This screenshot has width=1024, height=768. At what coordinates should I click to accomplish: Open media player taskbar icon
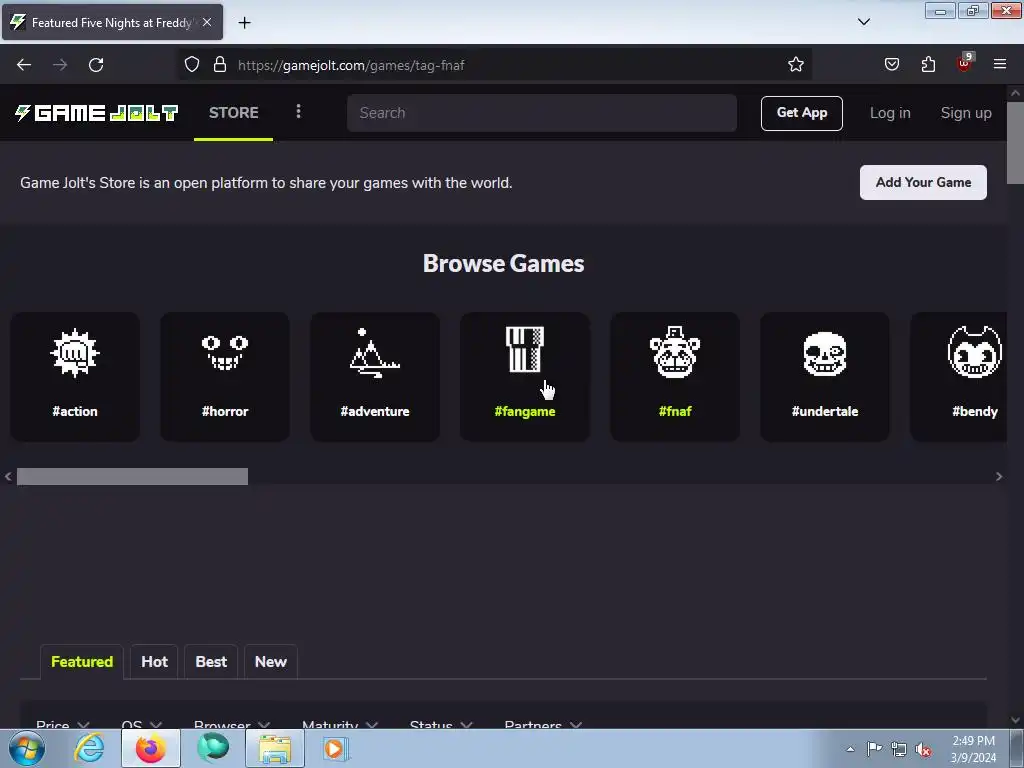pyautogui.click(x=335, y=748)
